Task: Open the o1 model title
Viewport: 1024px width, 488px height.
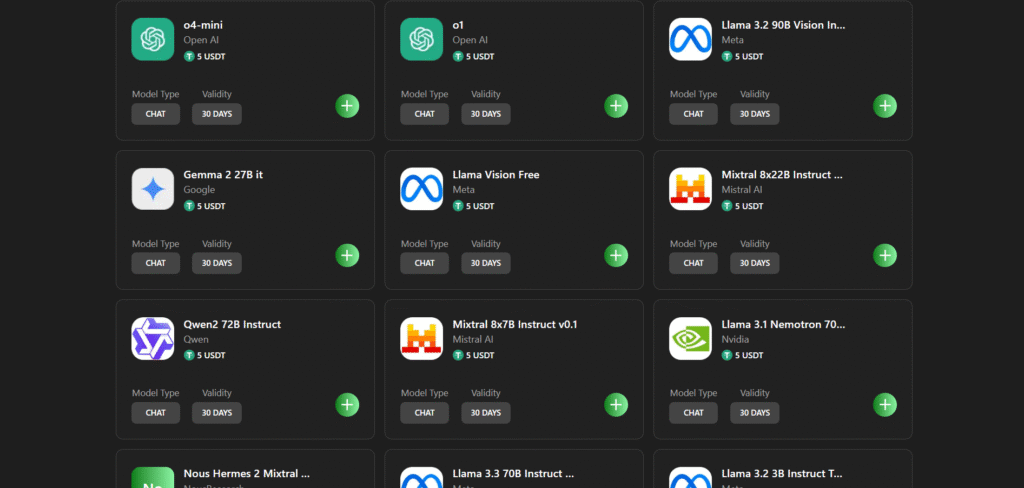Action: coord(458,25)
